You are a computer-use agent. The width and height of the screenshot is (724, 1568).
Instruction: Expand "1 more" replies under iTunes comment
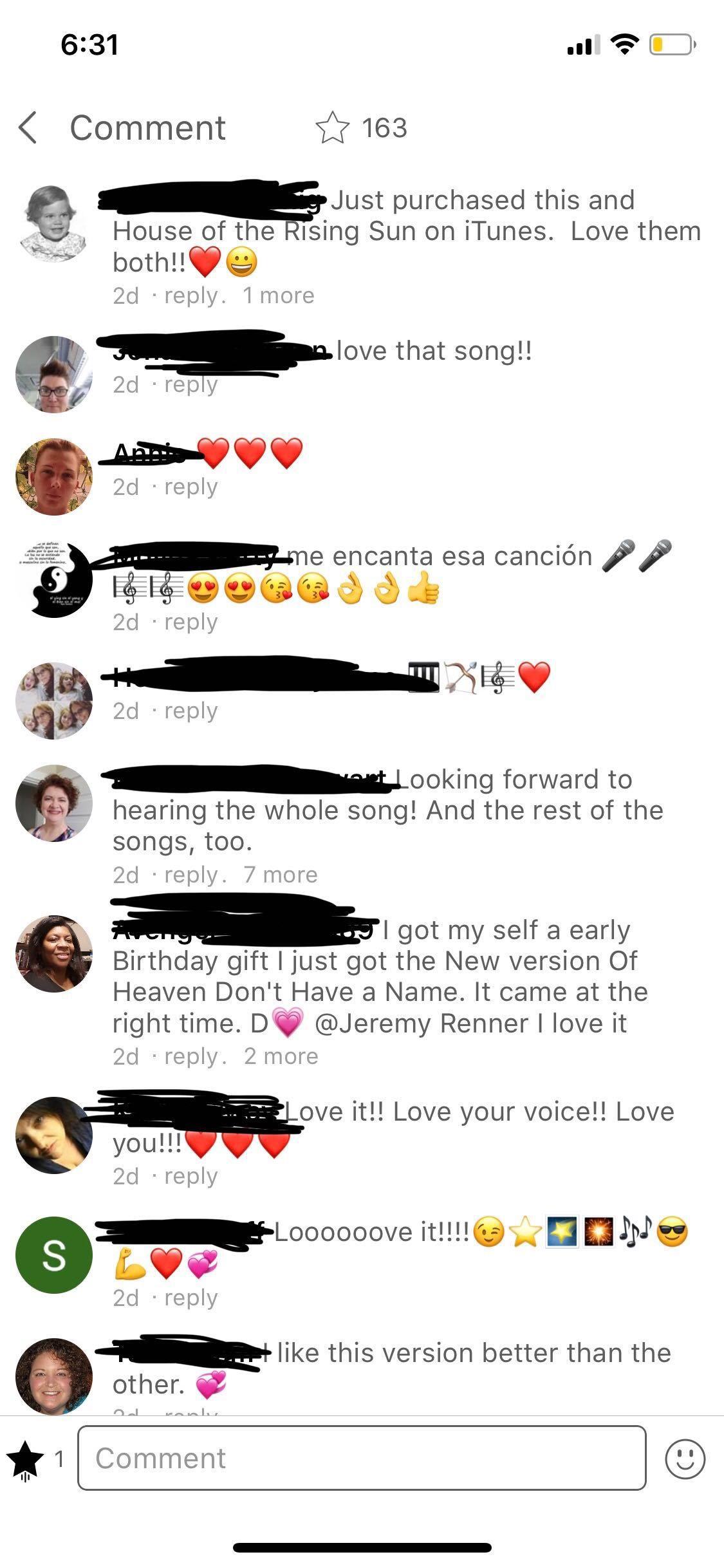click(x=278, y=295)
